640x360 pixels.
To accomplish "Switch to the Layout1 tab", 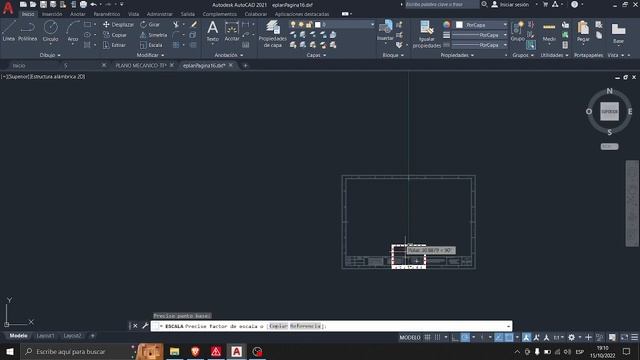I will 45,336.
